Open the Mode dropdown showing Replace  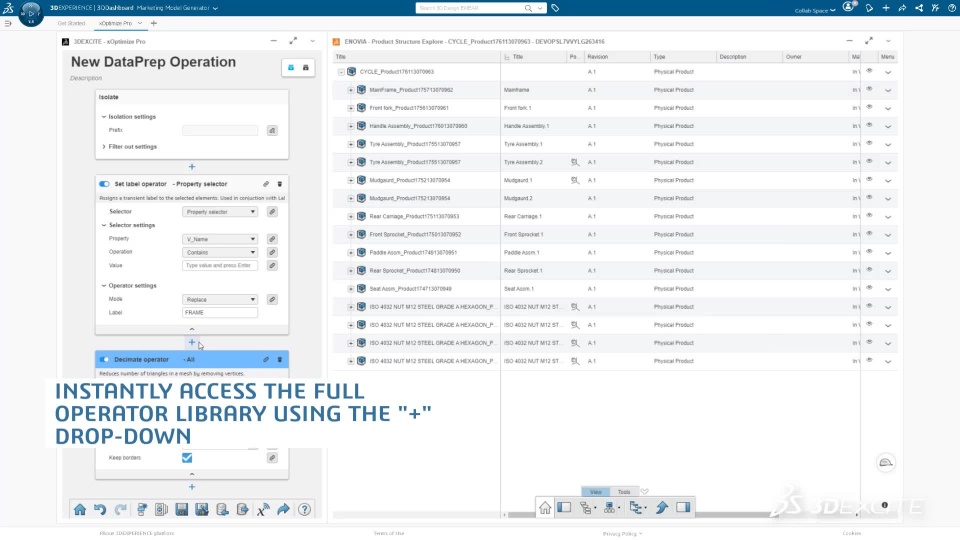(x=220, y=299)
